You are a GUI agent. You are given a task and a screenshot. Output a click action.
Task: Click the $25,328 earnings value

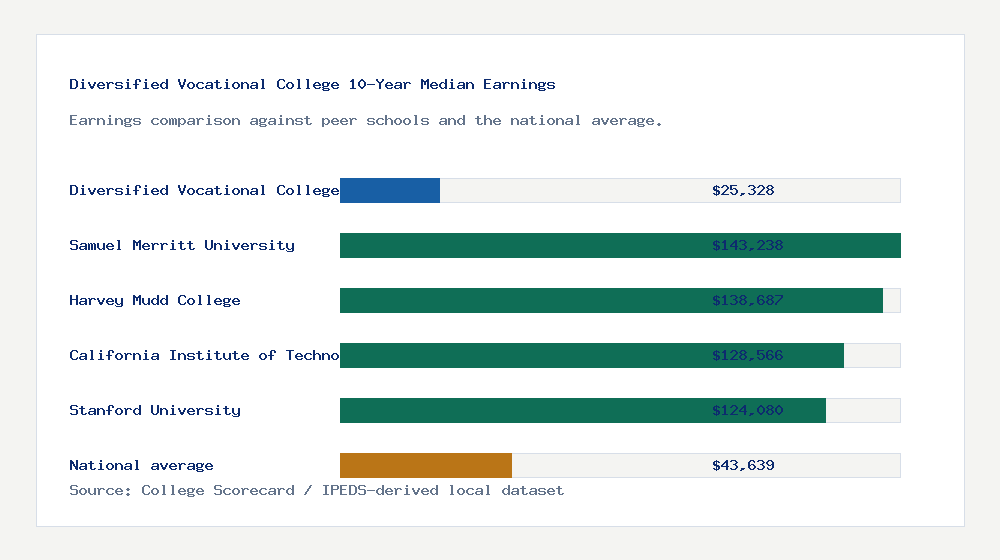point(743,191)
